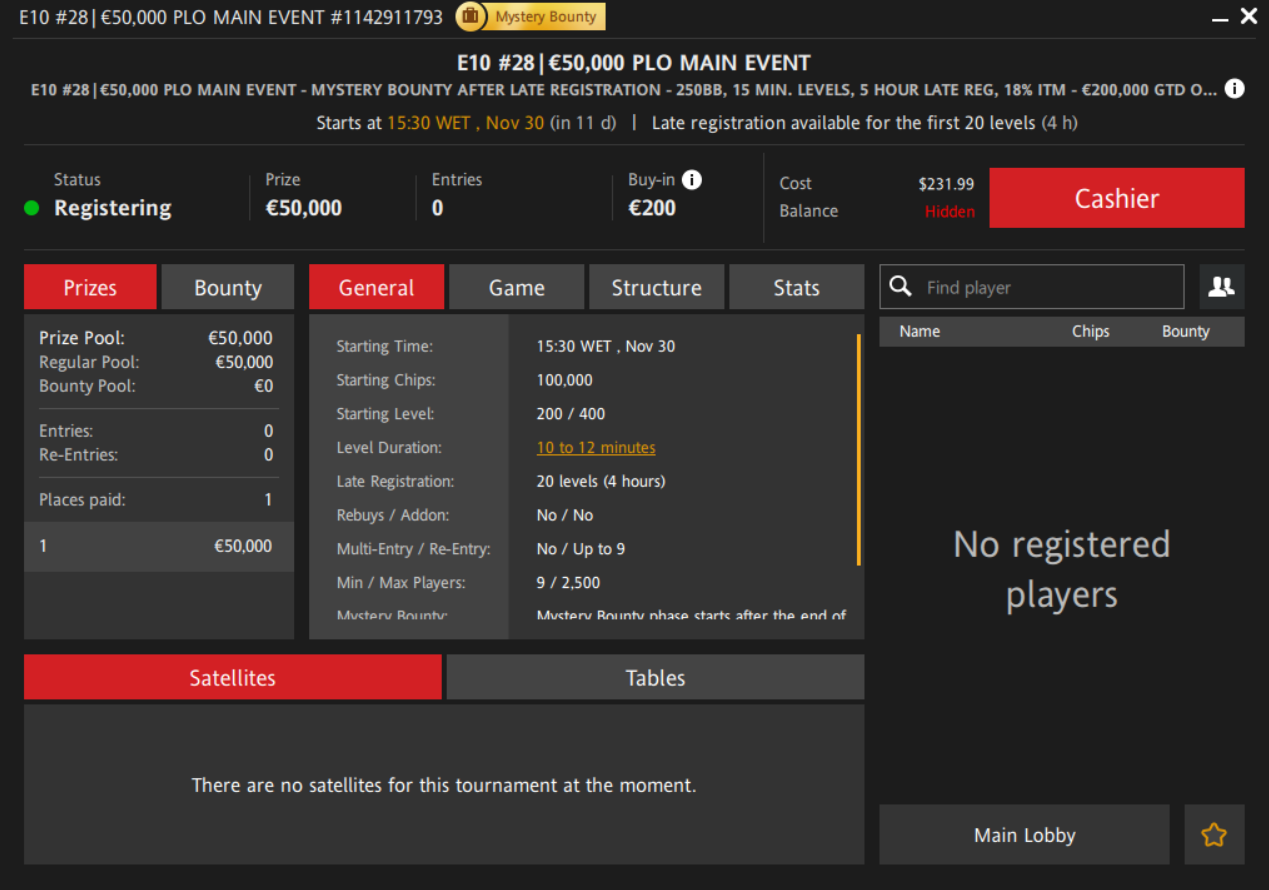Open tournament description info icon
The width and height of the screenshot is (1269, 890).
(1235, 89)
